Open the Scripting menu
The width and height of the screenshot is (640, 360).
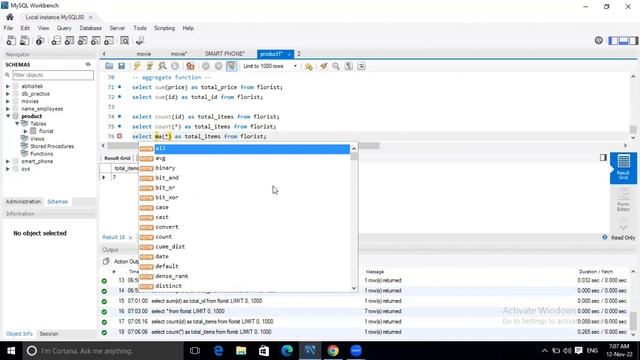click(x=164, y=28)
